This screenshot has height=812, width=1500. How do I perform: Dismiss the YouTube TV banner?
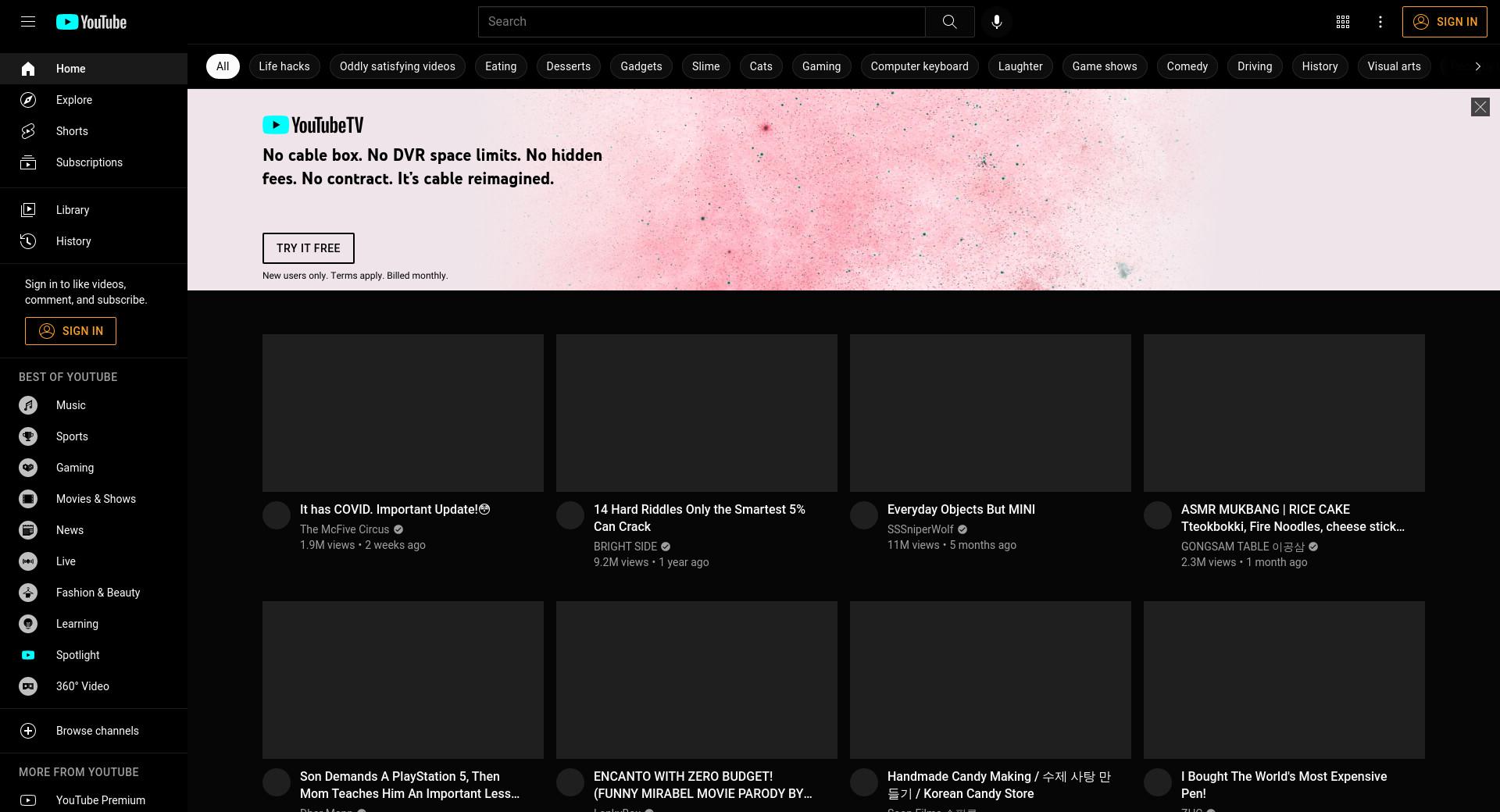point(1480,107)
